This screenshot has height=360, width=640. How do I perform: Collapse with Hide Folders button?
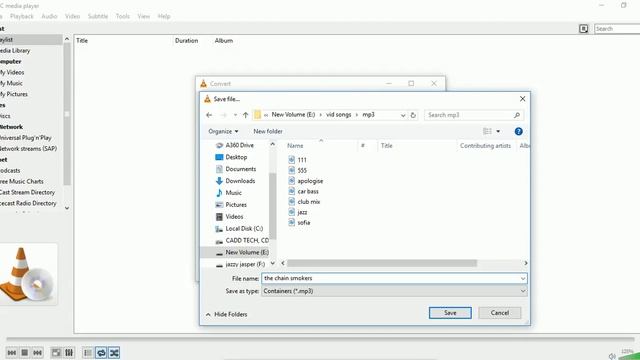click(227, 314)
